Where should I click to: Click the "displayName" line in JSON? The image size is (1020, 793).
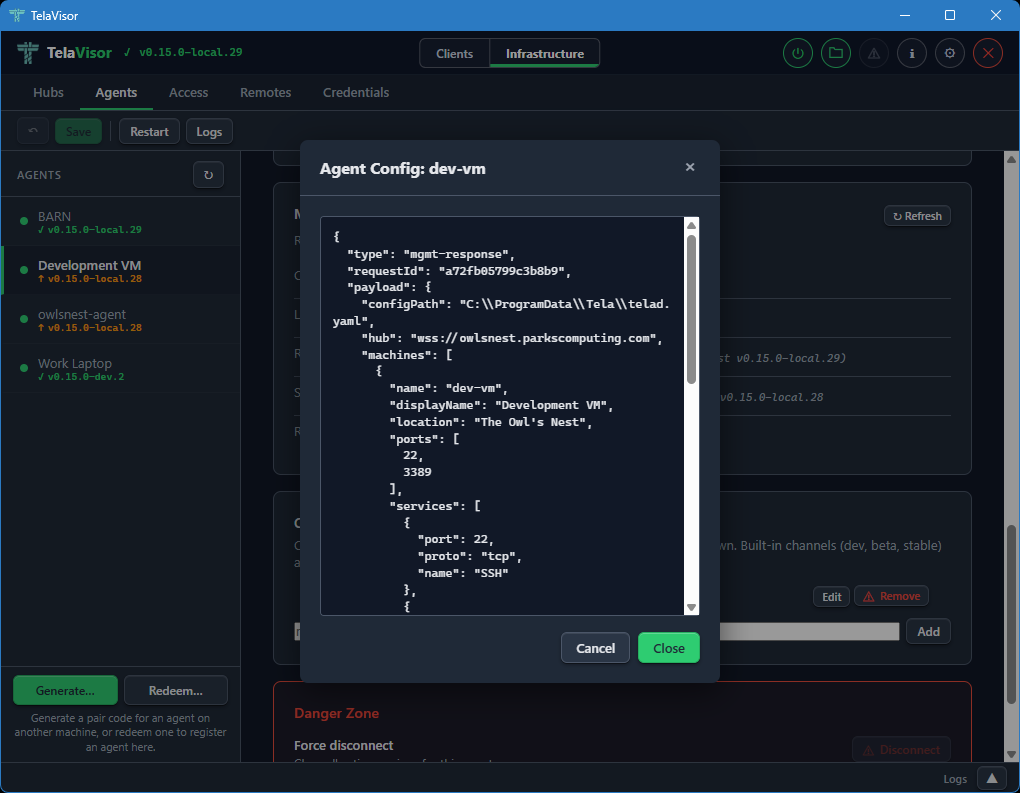tap(501, 405)
